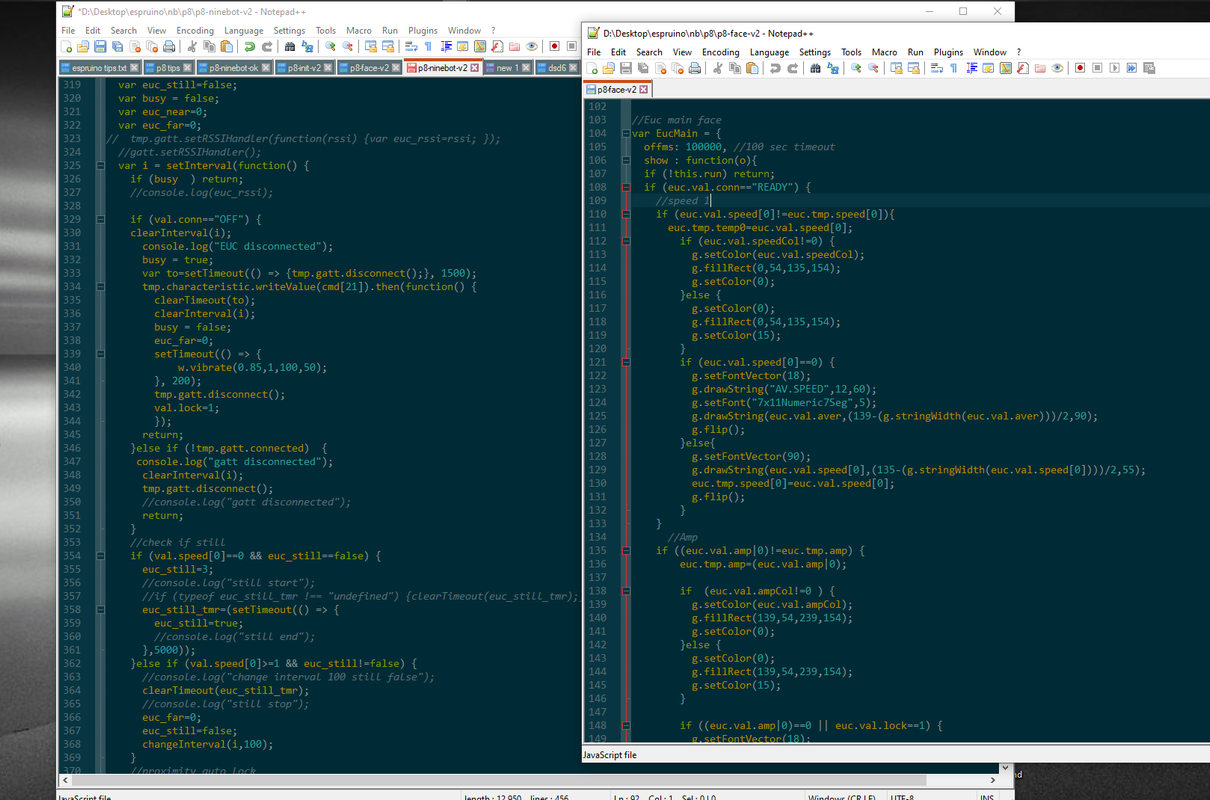Open Encoding menu in p8-ninebot-v2 window
Viewport: 1210px width, 800px height.
tap(195, 30)
